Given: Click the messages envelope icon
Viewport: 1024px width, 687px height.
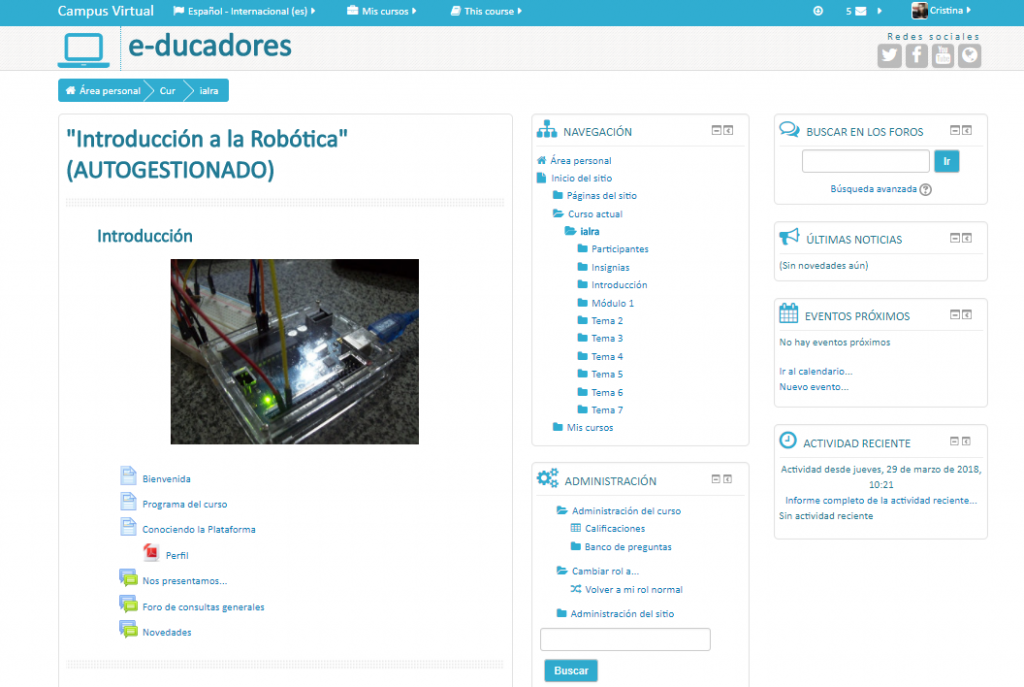Looking at the screenshot, I should [861, 12].
